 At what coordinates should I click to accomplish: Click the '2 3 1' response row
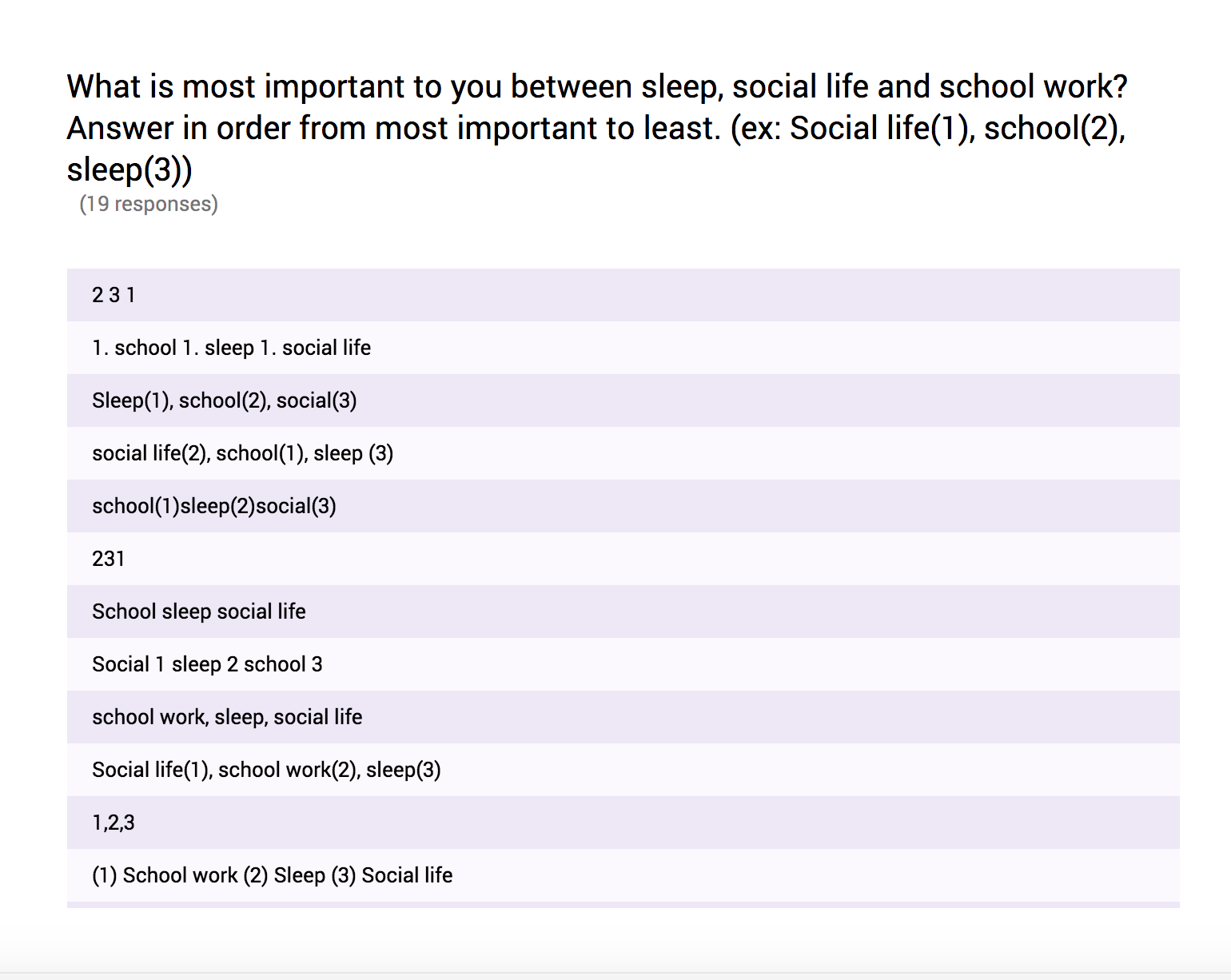click(623, 295)
